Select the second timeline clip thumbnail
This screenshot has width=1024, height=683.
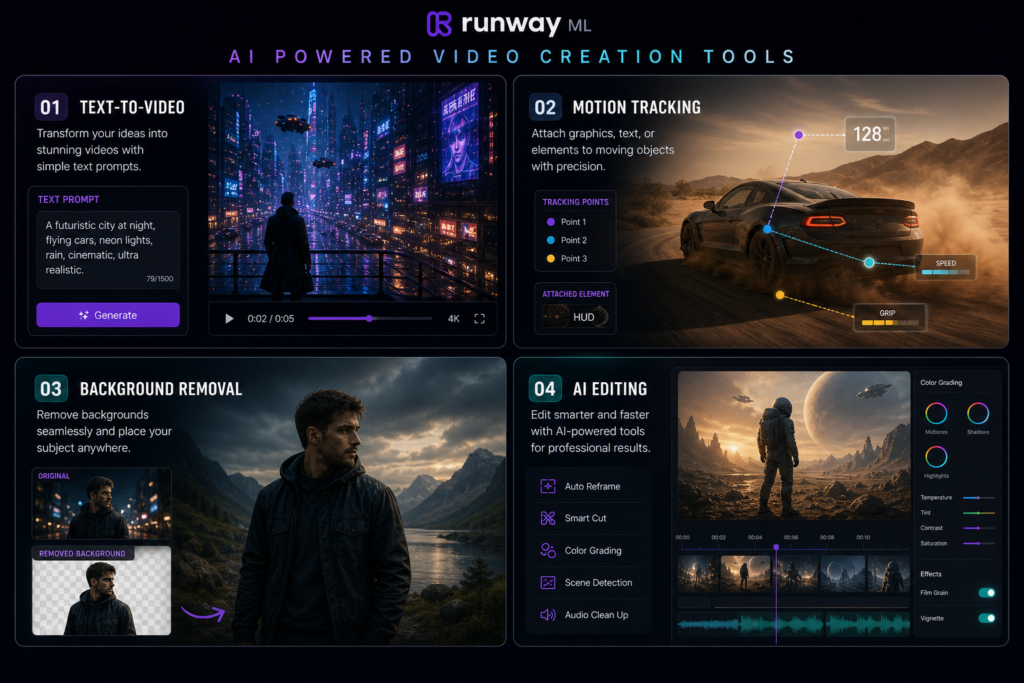[745, 574]
